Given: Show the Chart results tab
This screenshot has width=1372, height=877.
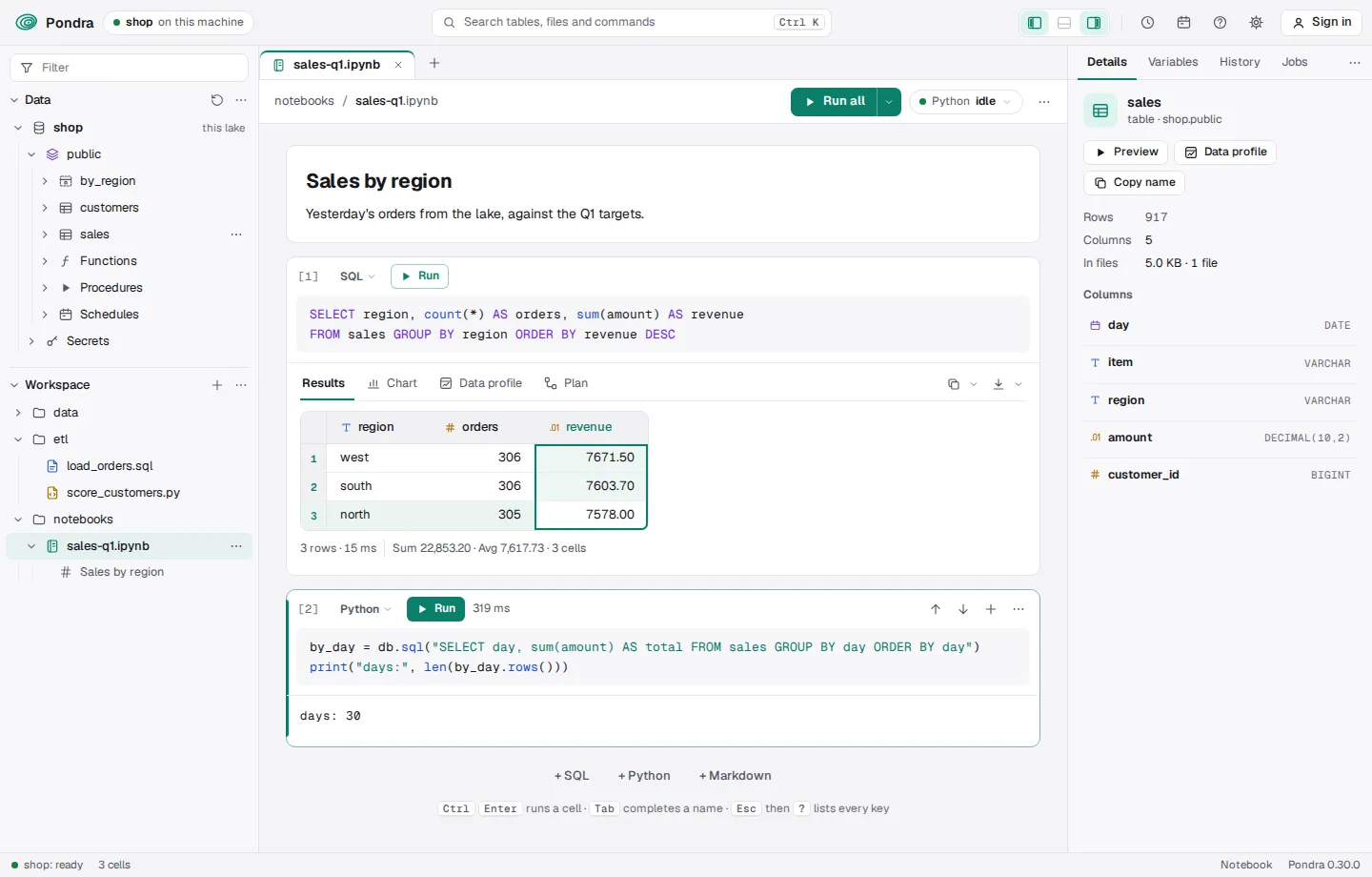Looking at the screenshot, I should [x=393, y=383].
